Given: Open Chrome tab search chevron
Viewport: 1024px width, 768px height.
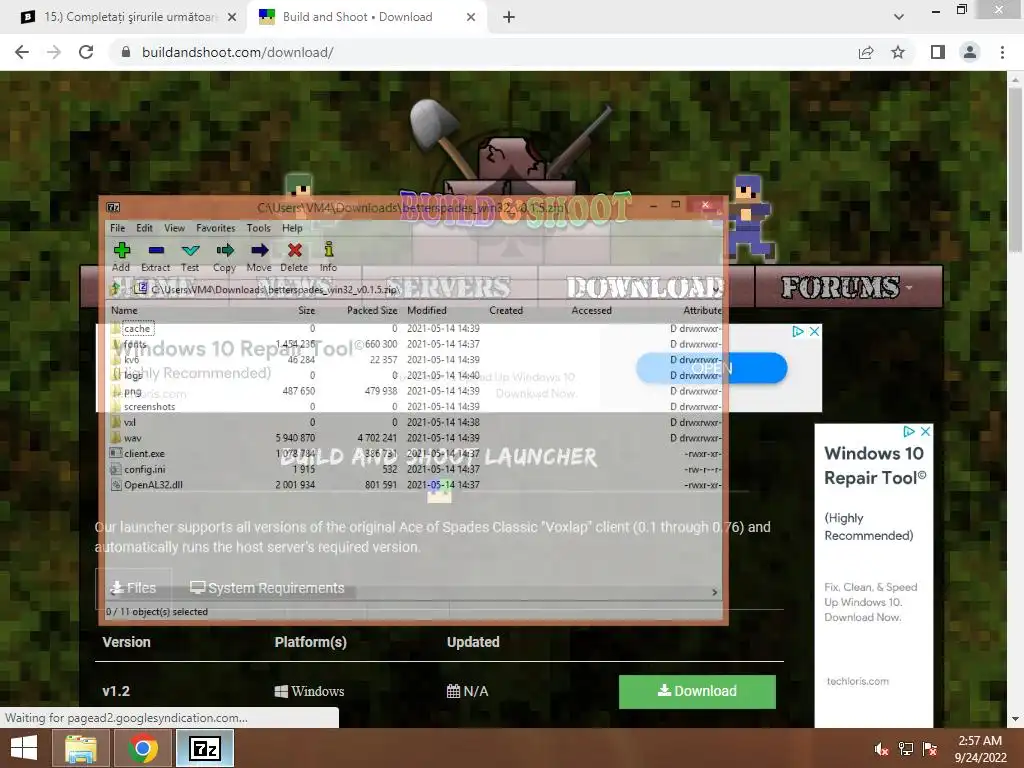Looking at the screenshot, I should click(899, 17).
